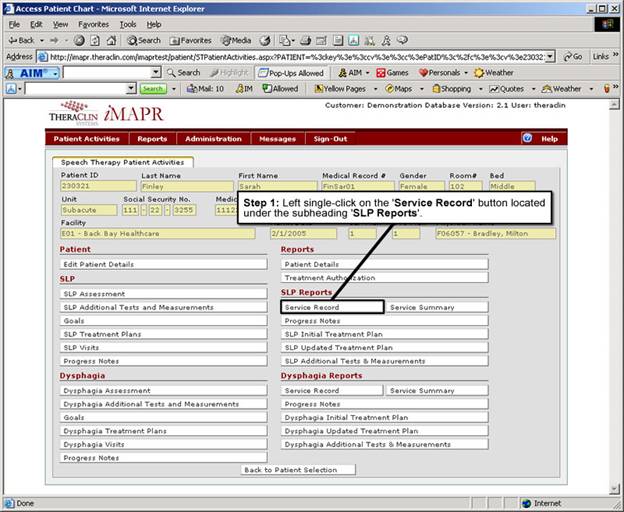The height and width of the screenshot is (512, 624).
Task: Open the Favorites toolbar button
Action: pos(190,40)
